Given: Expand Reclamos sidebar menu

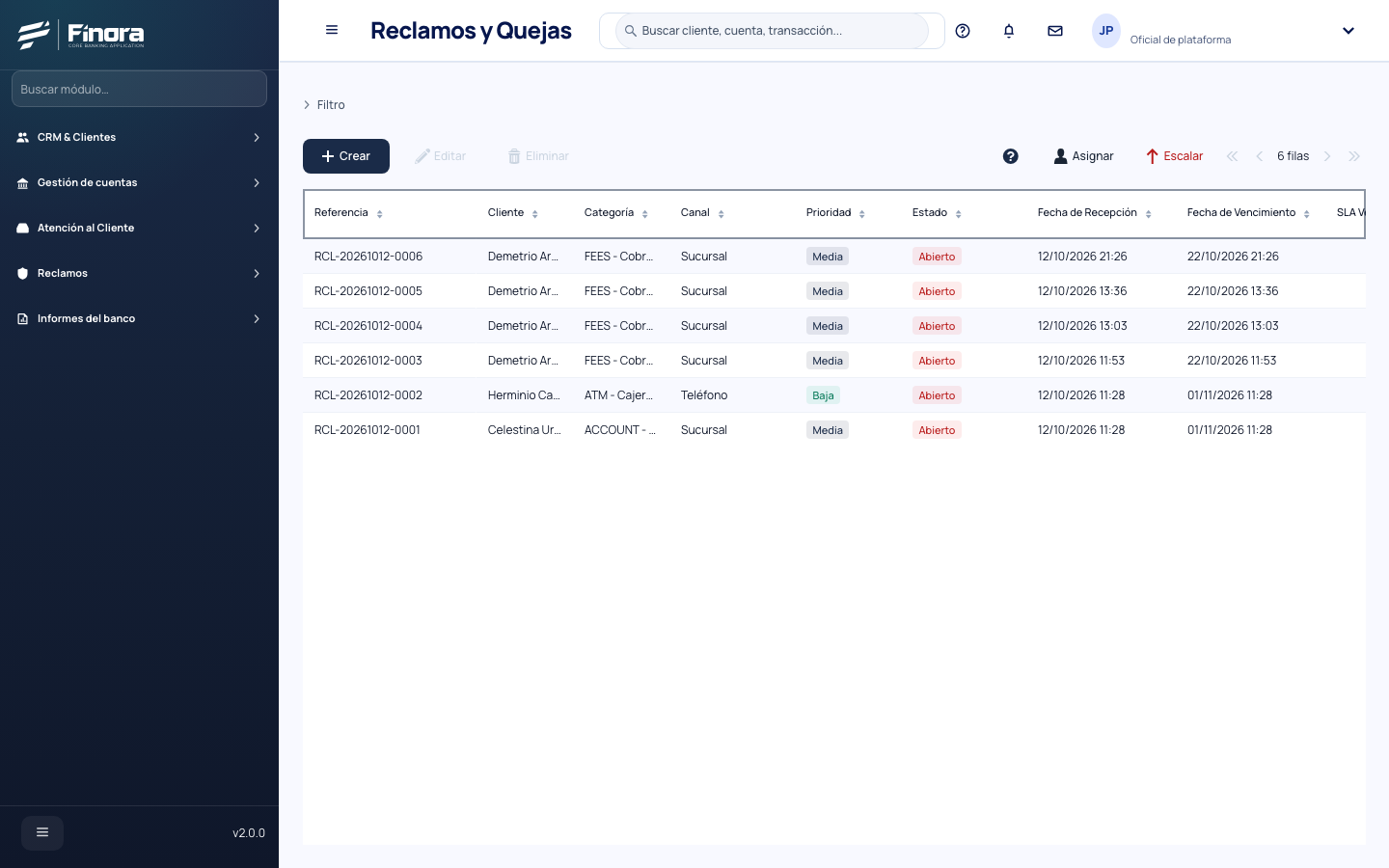Looking at the screenshot, I should tap(139, 273).
